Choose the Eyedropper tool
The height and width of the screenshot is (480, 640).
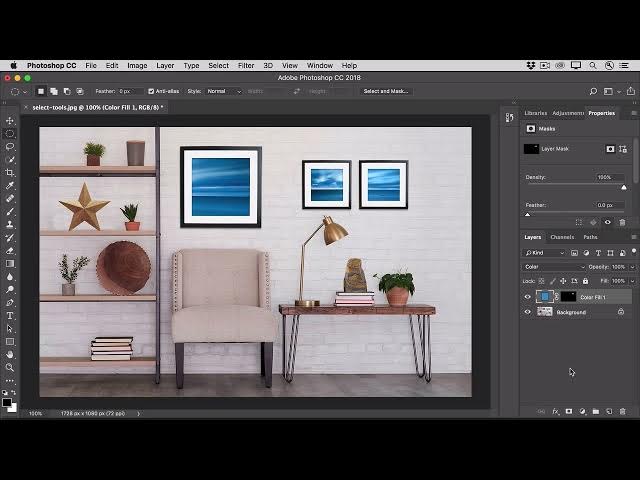(x=10, y=185)
